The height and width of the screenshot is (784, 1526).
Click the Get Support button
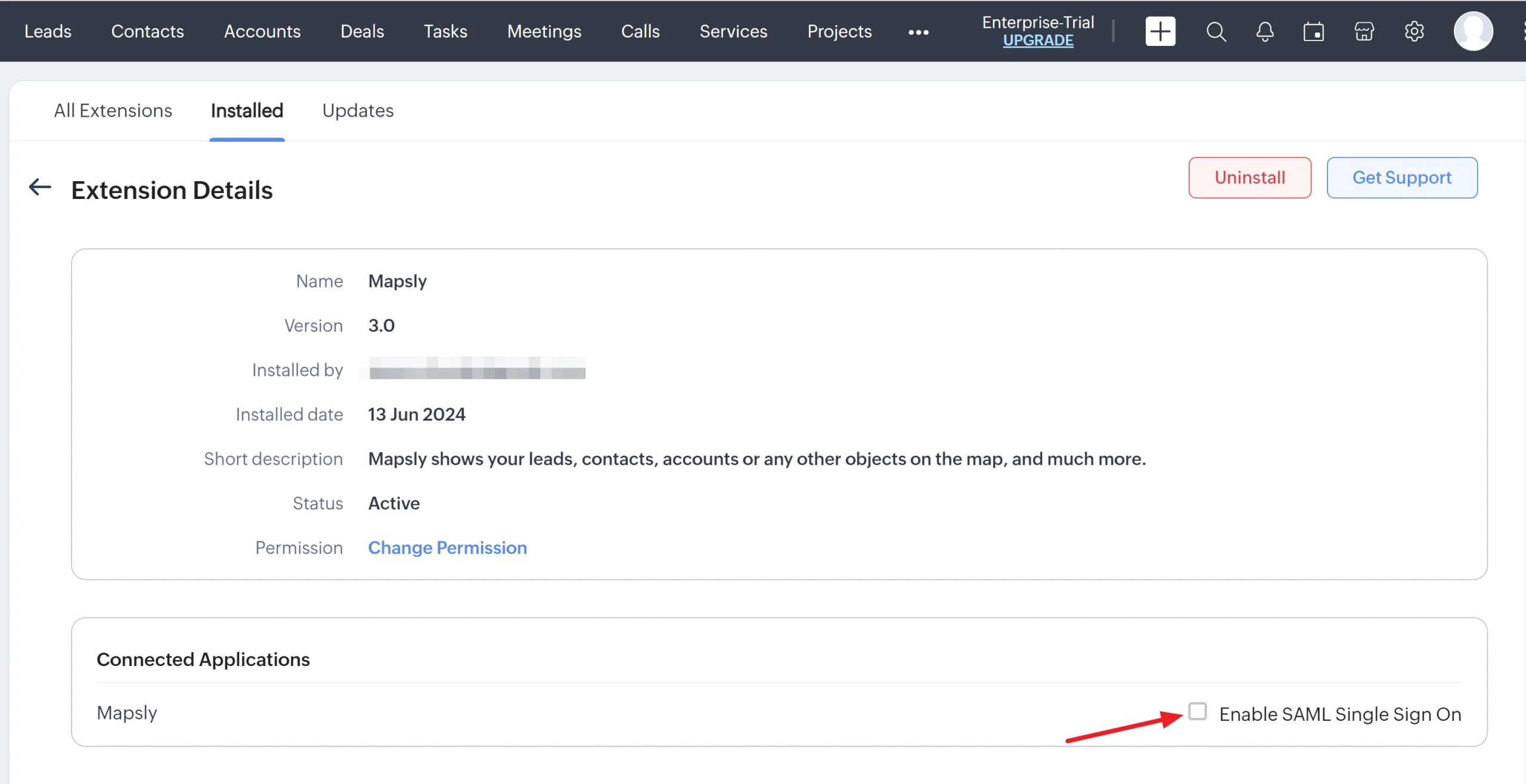pos(1402,177)
